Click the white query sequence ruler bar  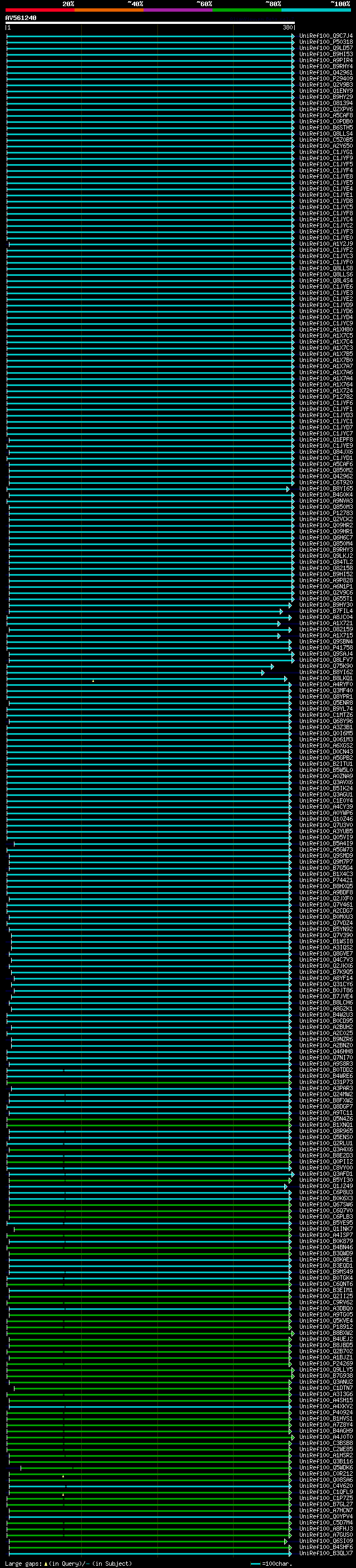(150, 23)
